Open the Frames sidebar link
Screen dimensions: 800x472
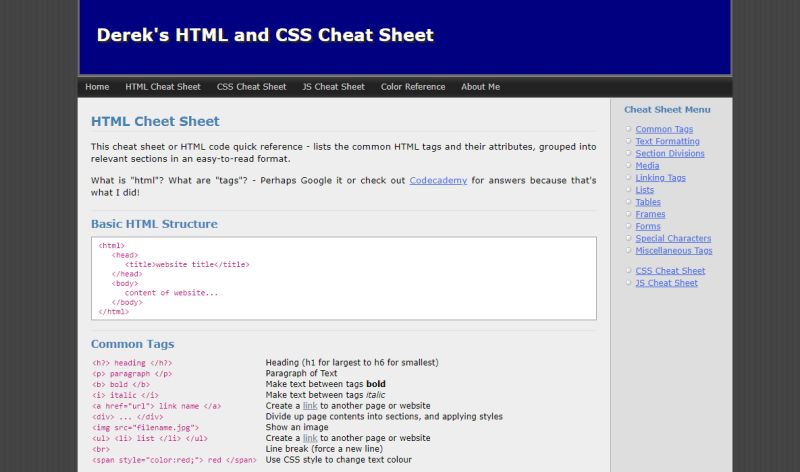(650, 214)
